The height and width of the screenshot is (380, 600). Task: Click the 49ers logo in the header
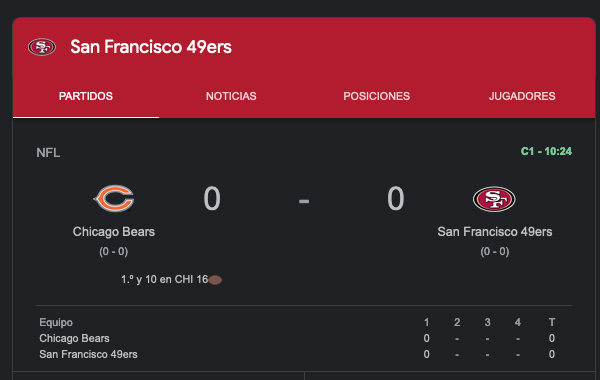tap(42, 47)
